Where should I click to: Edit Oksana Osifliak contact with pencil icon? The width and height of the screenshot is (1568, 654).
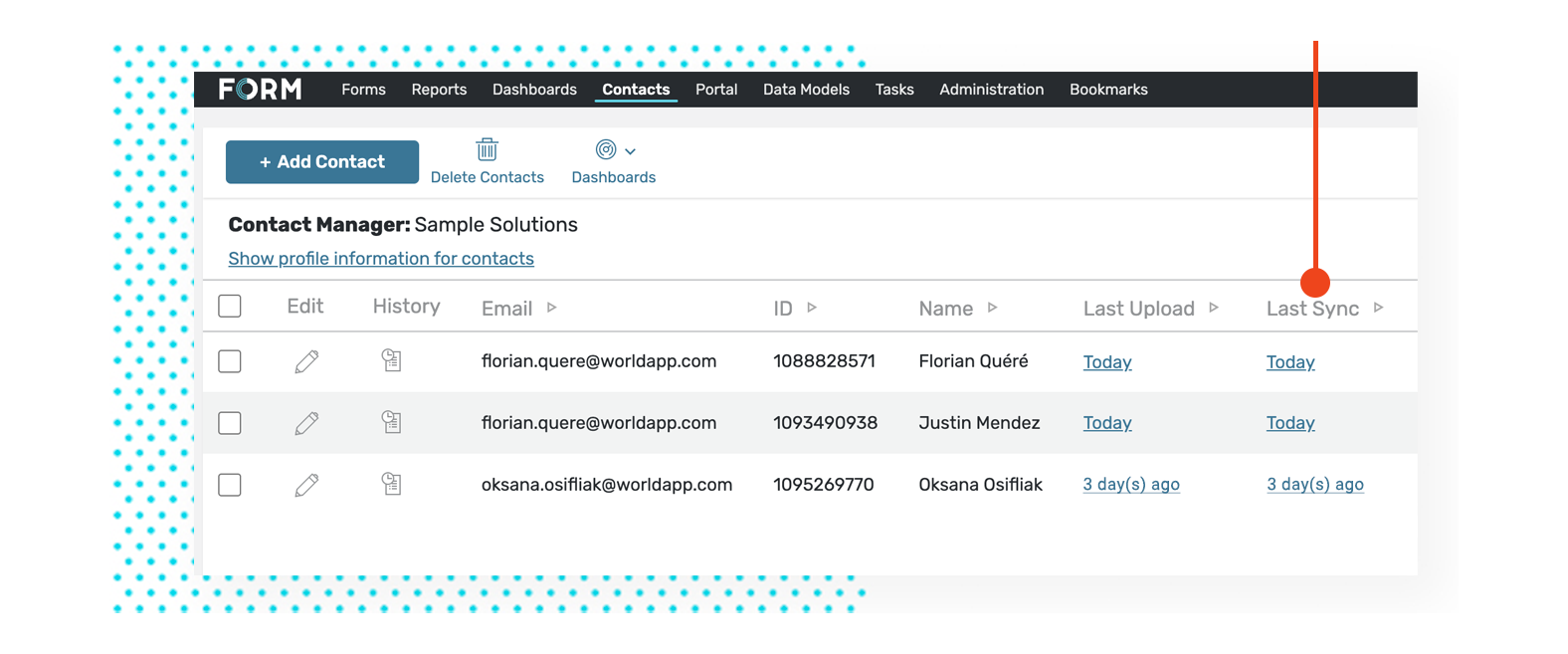tap(306, 485)
